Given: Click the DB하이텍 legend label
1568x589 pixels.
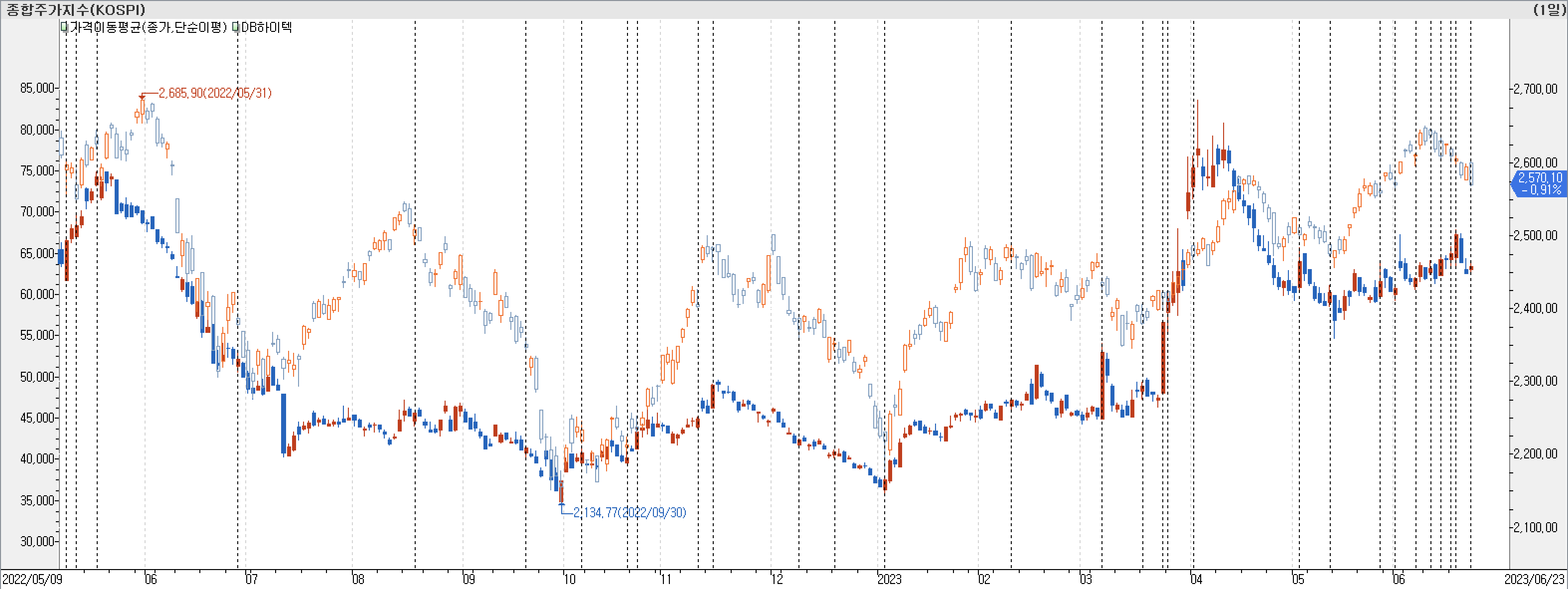Looking at the screenshot, I should pos(266,27).
